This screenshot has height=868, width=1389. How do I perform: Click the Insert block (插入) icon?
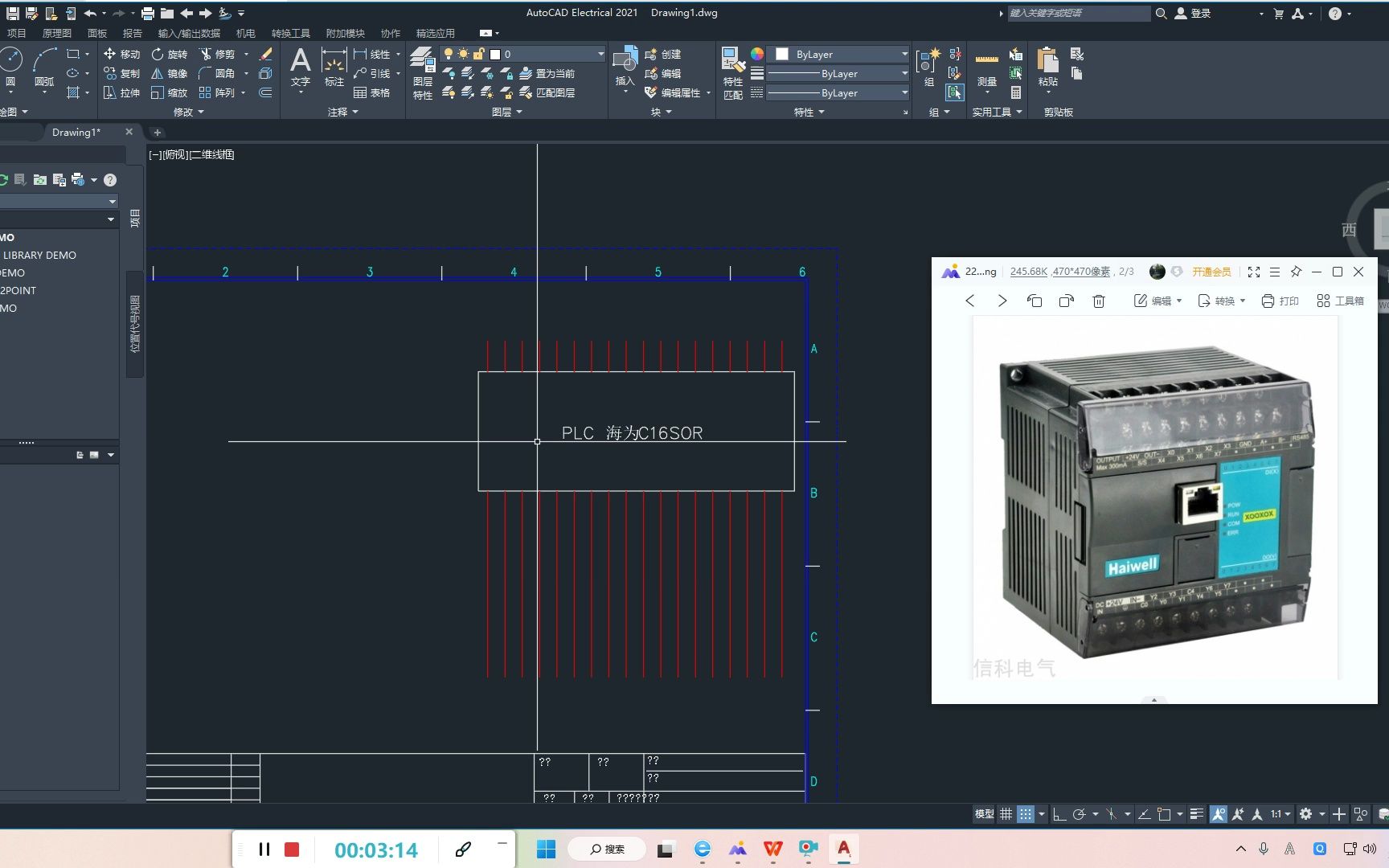click(x=625, y=66)
